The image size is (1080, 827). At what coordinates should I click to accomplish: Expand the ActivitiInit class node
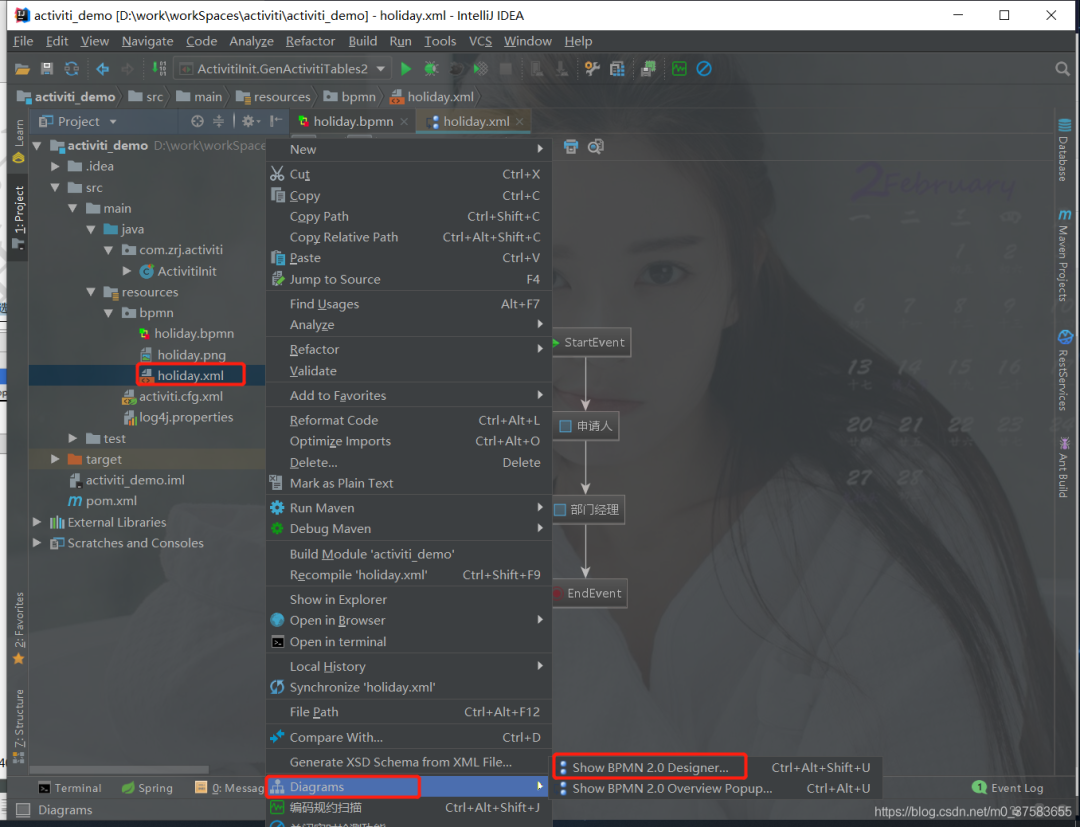pos(127,271)
